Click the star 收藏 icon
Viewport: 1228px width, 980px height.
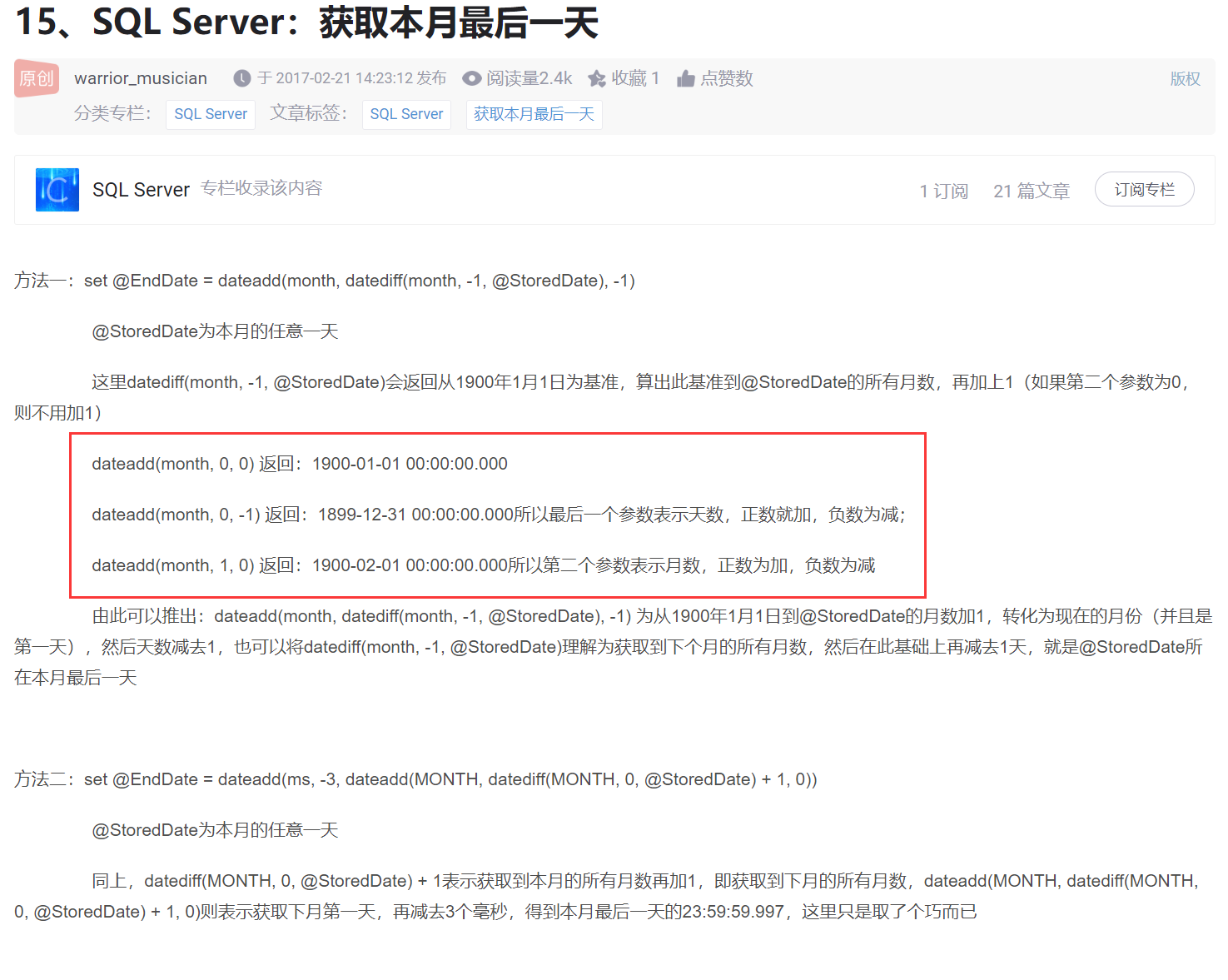[597, 78]
